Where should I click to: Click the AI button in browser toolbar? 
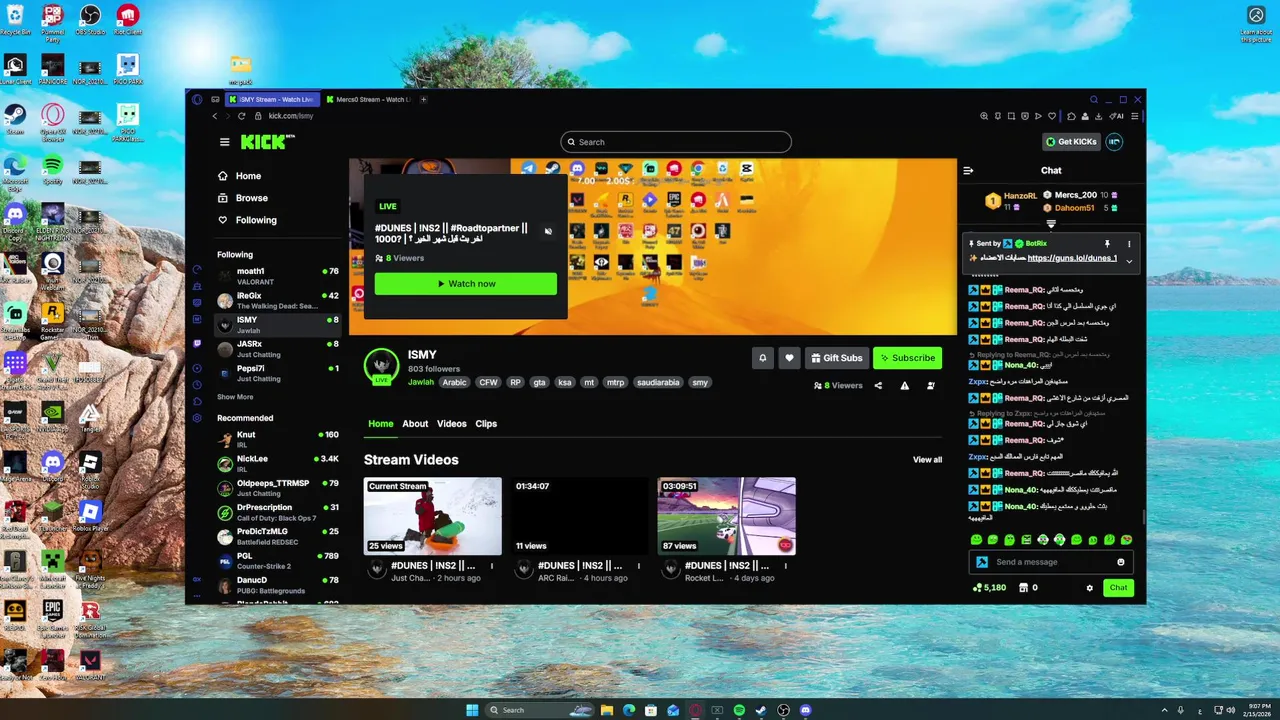click(x=1118, y=116)
